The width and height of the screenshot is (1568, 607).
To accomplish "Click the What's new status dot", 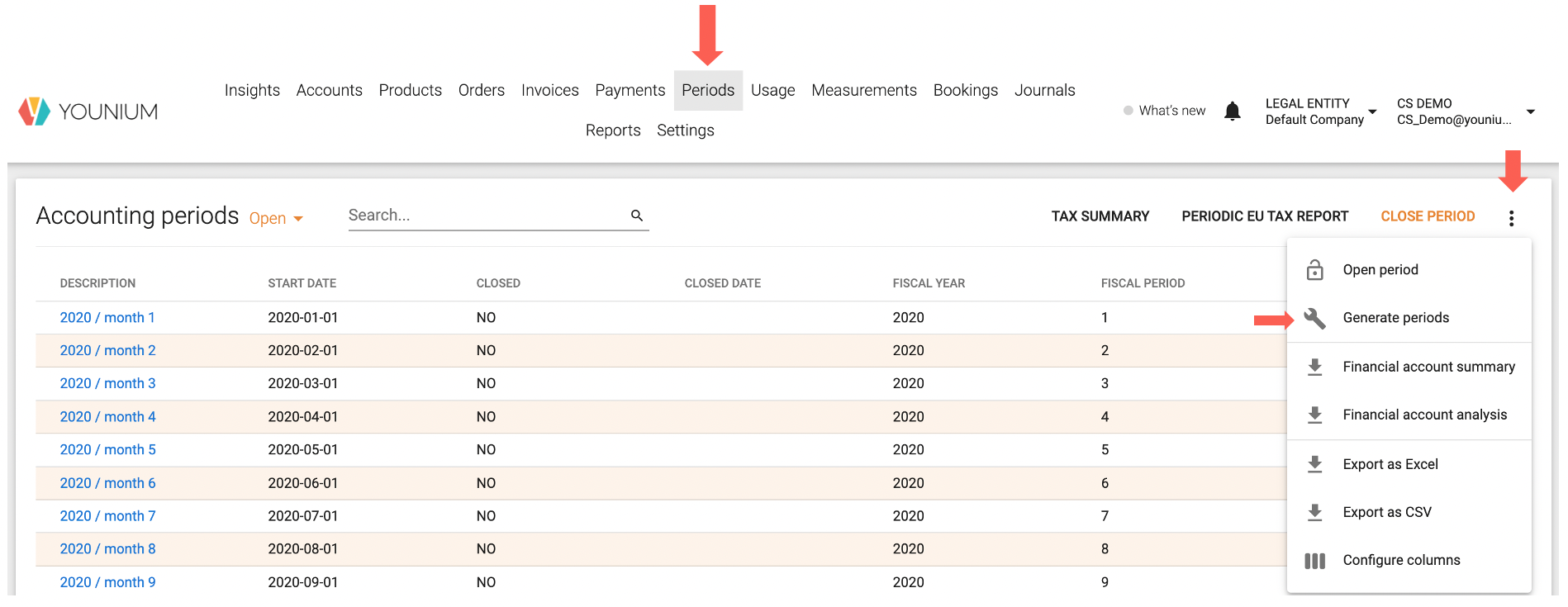I will (x=1128, y=111).
